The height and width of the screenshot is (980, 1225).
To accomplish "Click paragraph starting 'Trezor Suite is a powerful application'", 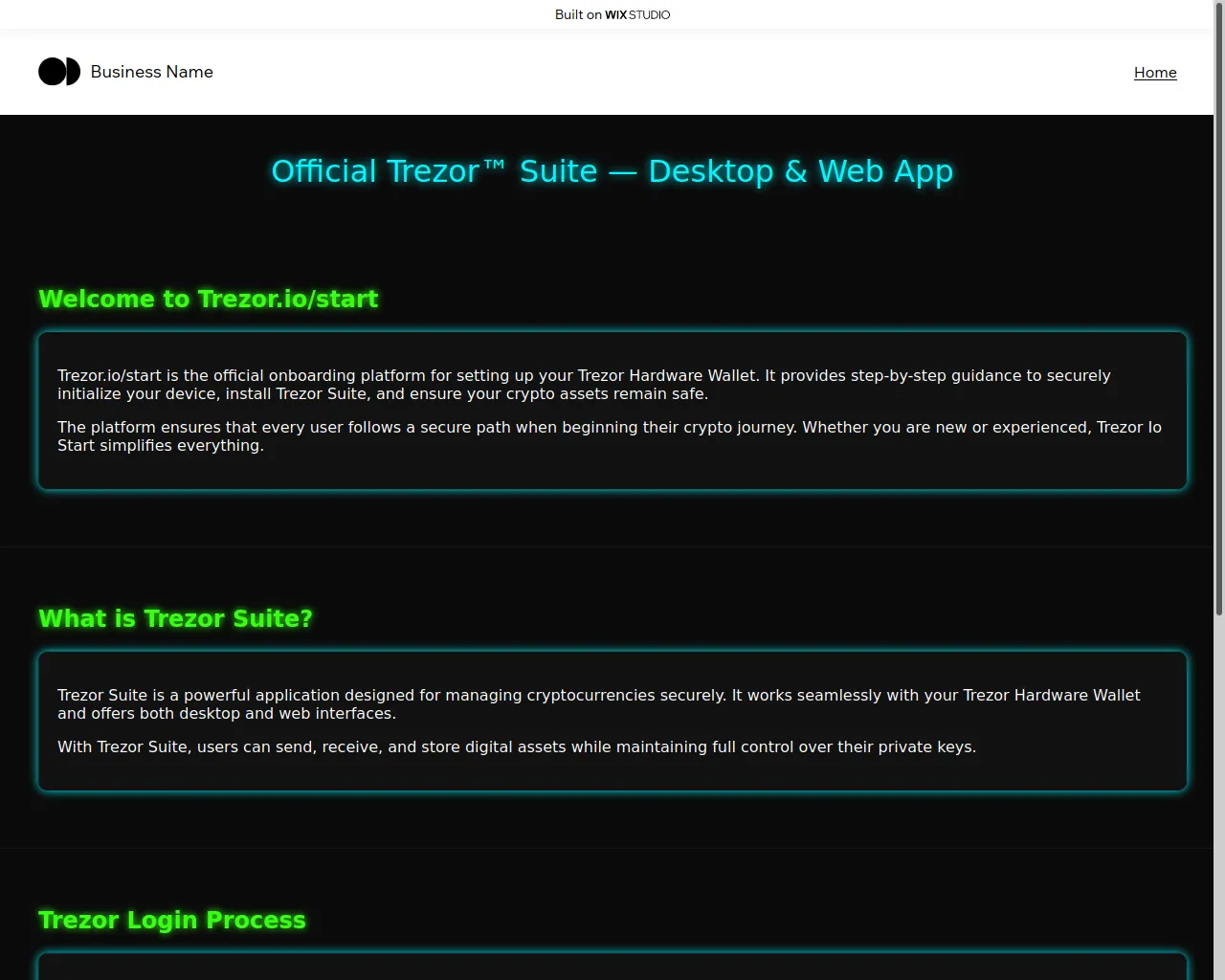I will 599,704.
